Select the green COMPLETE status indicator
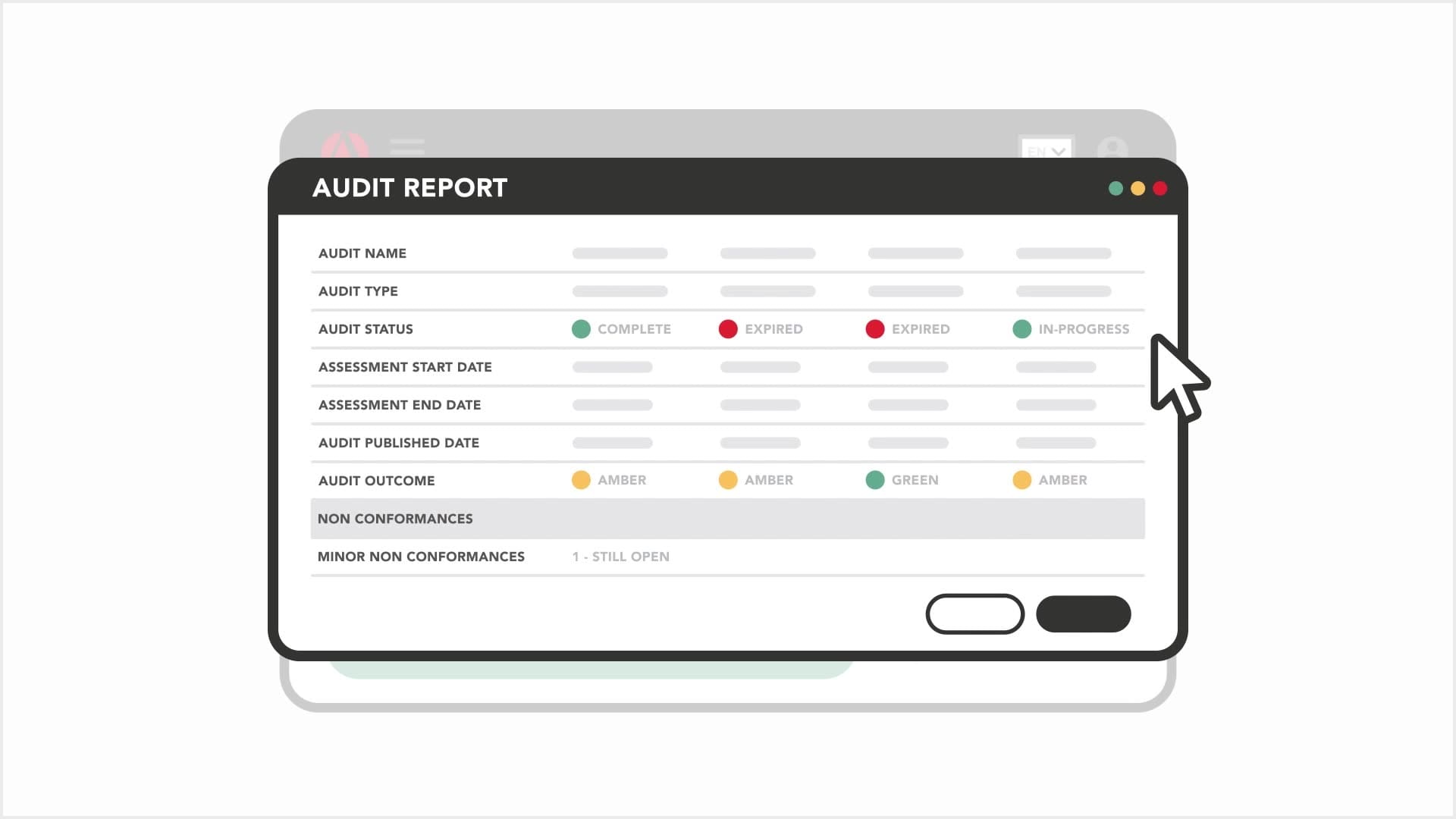 pos(581,328)
